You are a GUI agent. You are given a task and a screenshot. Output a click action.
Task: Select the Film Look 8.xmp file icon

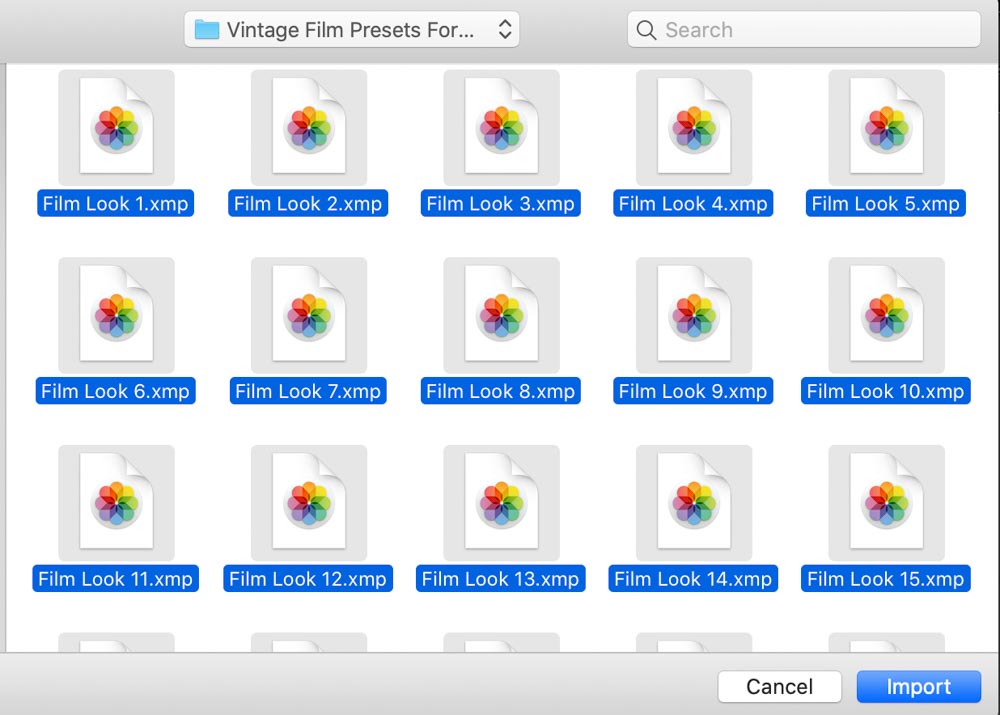501,315
